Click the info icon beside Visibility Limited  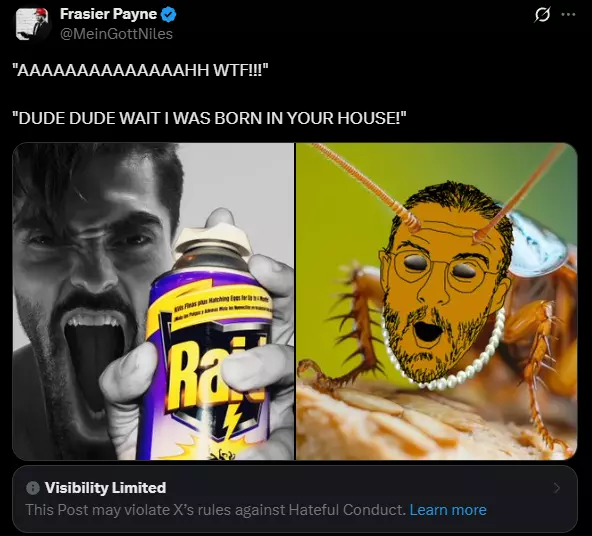pyautogui.click(x=33, y=488)
